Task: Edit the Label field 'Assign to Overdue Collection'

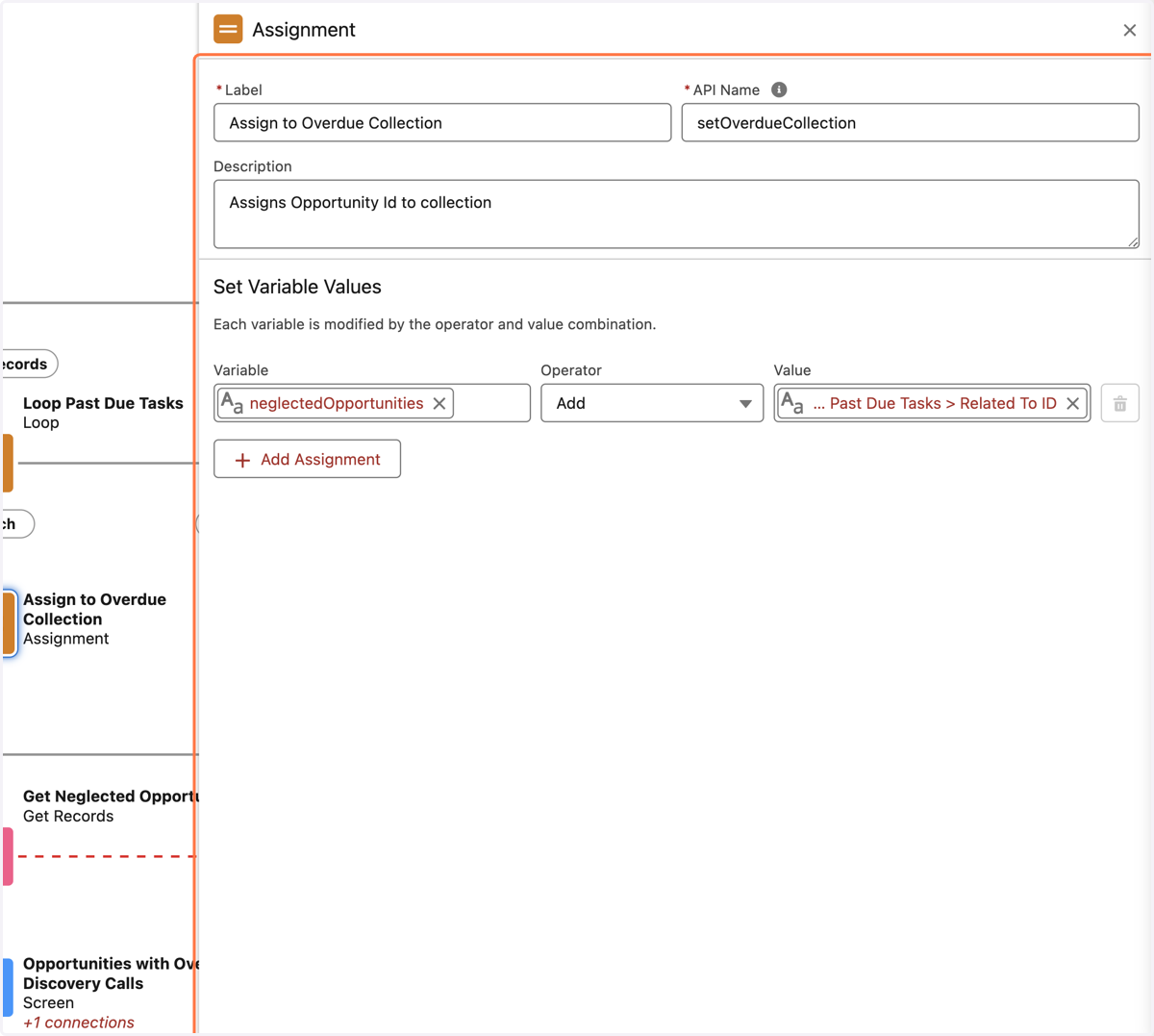Action: [442, 123]
